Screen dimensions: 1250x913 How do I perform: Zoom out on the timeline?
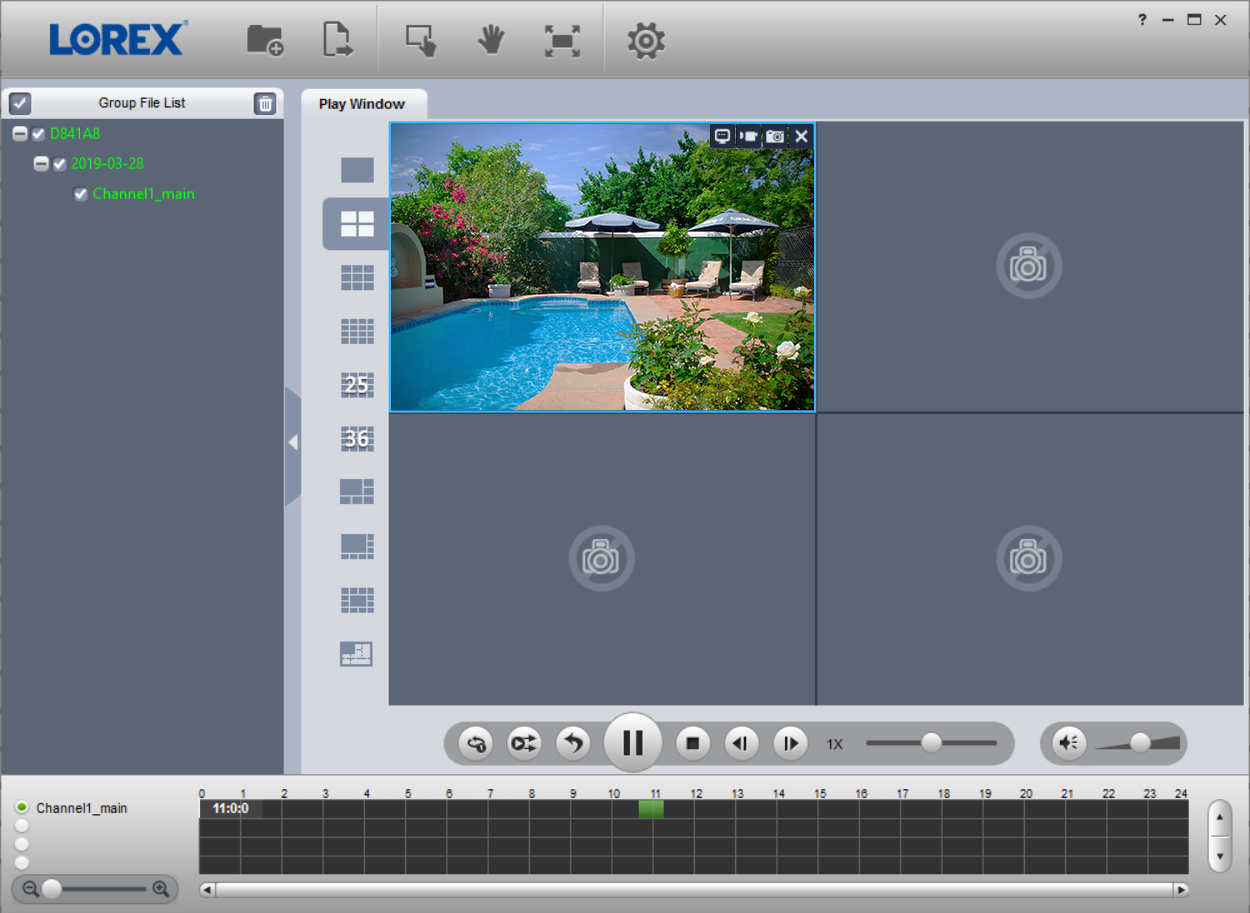pyautogui.click(x=30, y=888)
